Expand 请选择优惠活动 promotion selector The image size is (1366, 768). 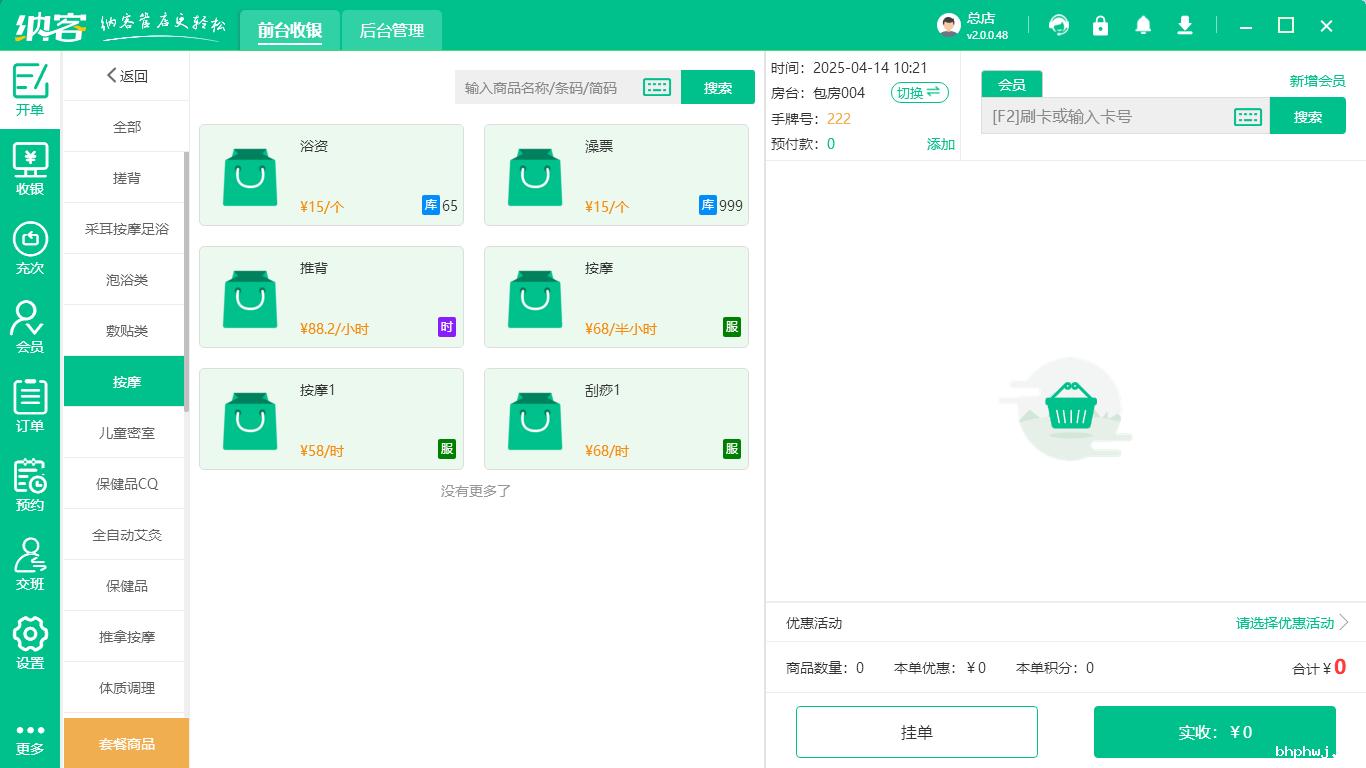click(1292, 623)
